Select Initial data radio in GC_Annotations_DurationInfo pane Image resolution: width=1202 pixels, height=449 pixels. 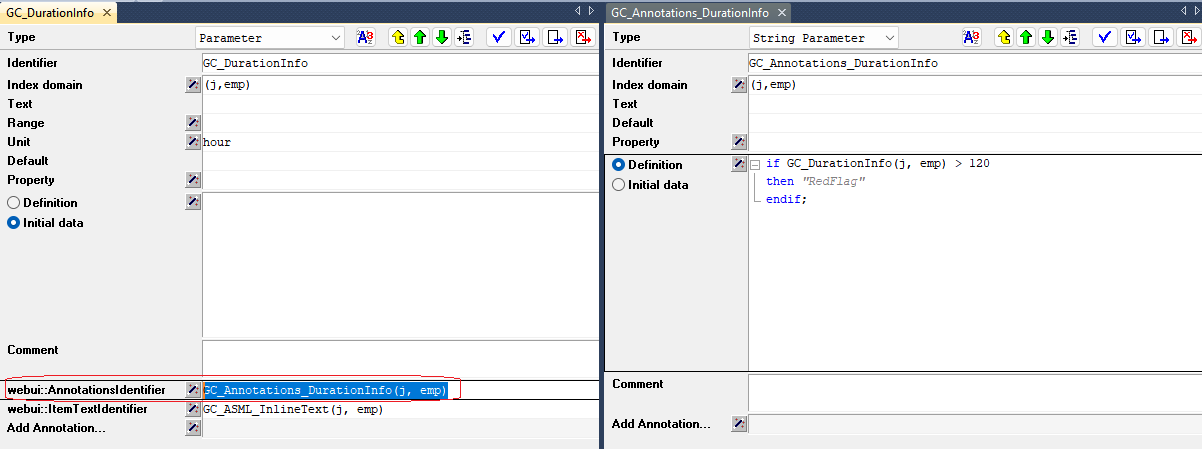pos(619,185)
